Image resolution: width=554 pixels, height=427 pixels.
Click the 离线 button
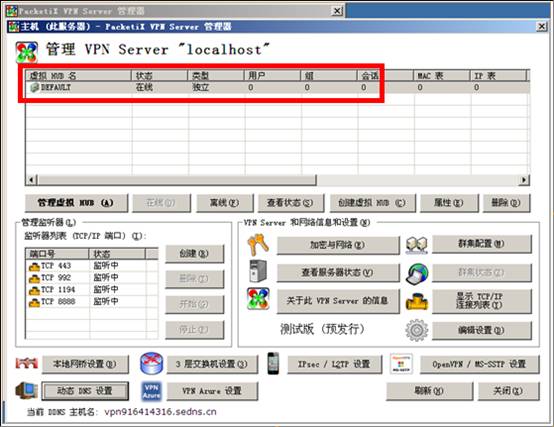(224, 203)
